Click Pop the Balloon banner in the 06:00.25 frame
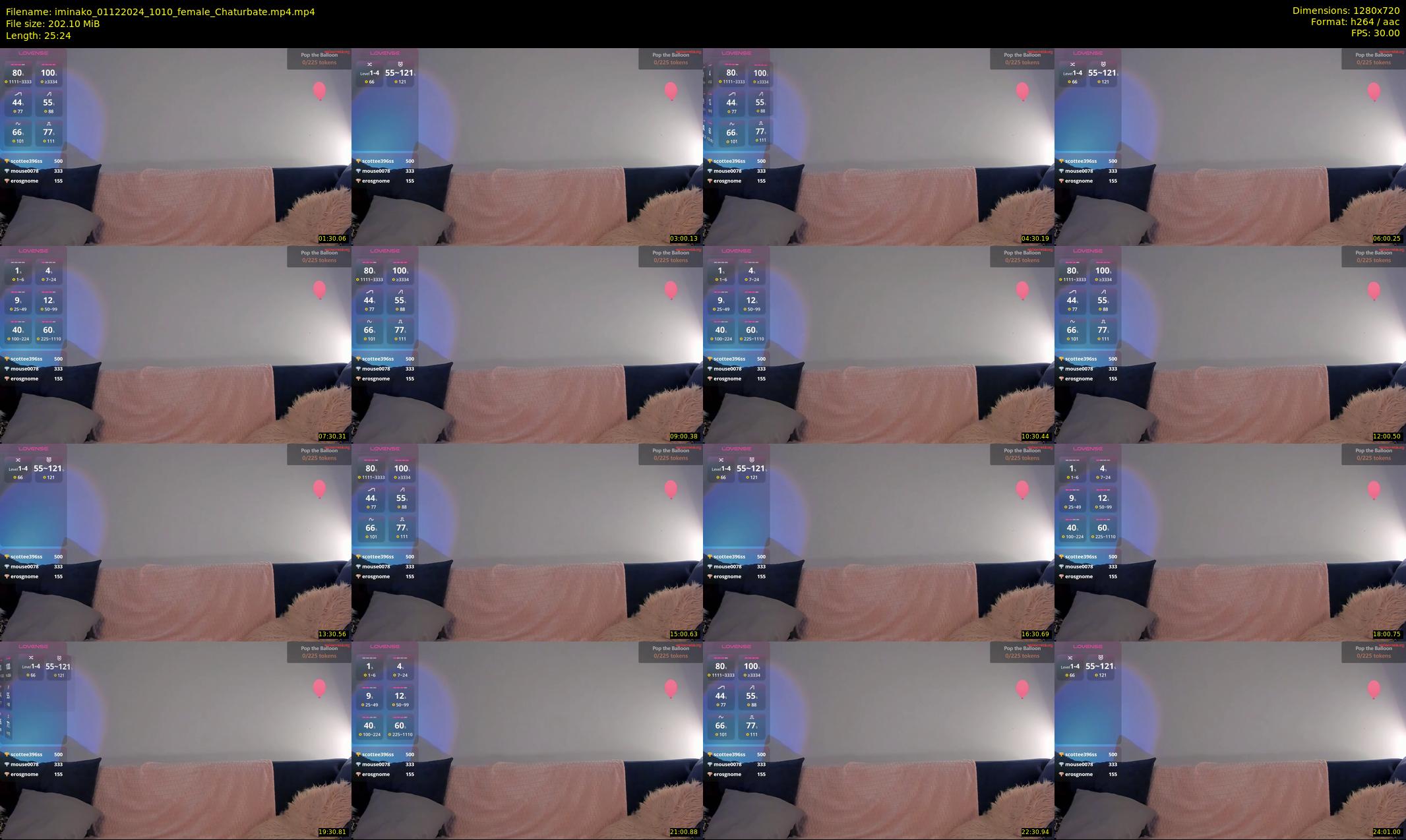The height and width of the screenshot is (840, 1406). (1374, 59)
